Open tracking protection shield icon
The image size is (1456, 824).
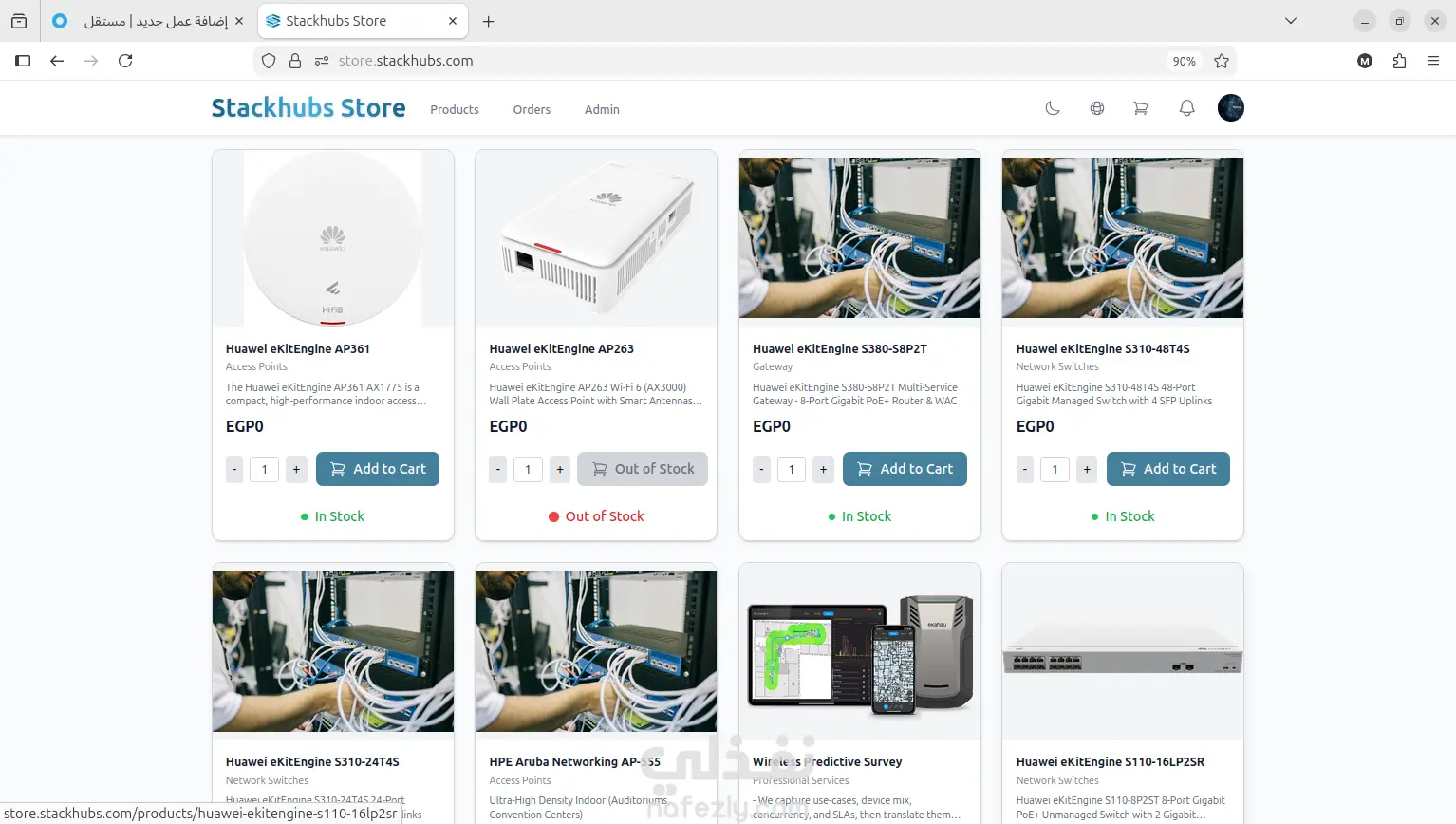pos(269,61)
